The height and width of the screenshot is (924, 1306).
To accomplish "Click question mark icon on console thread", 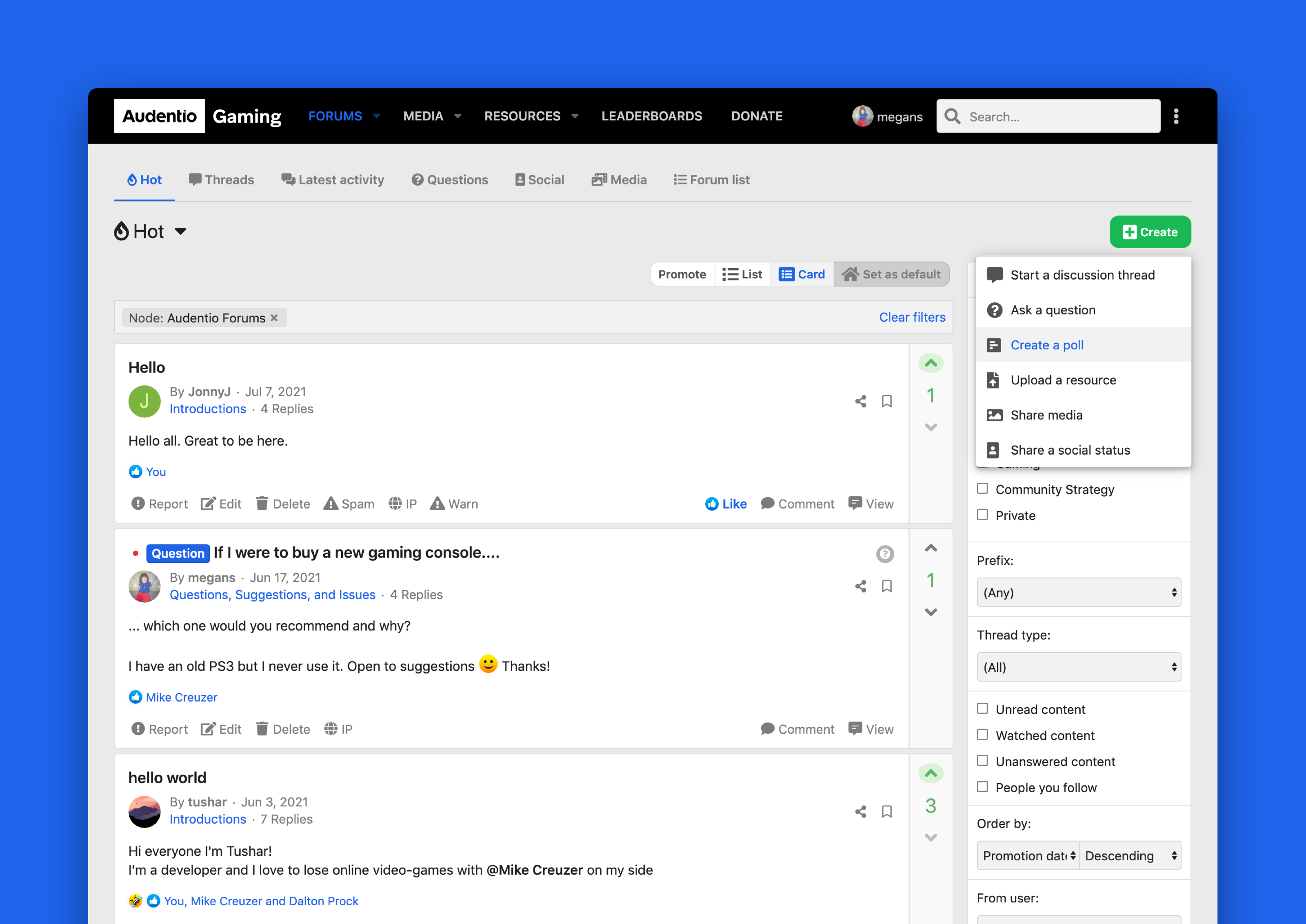I will point(884,553).
